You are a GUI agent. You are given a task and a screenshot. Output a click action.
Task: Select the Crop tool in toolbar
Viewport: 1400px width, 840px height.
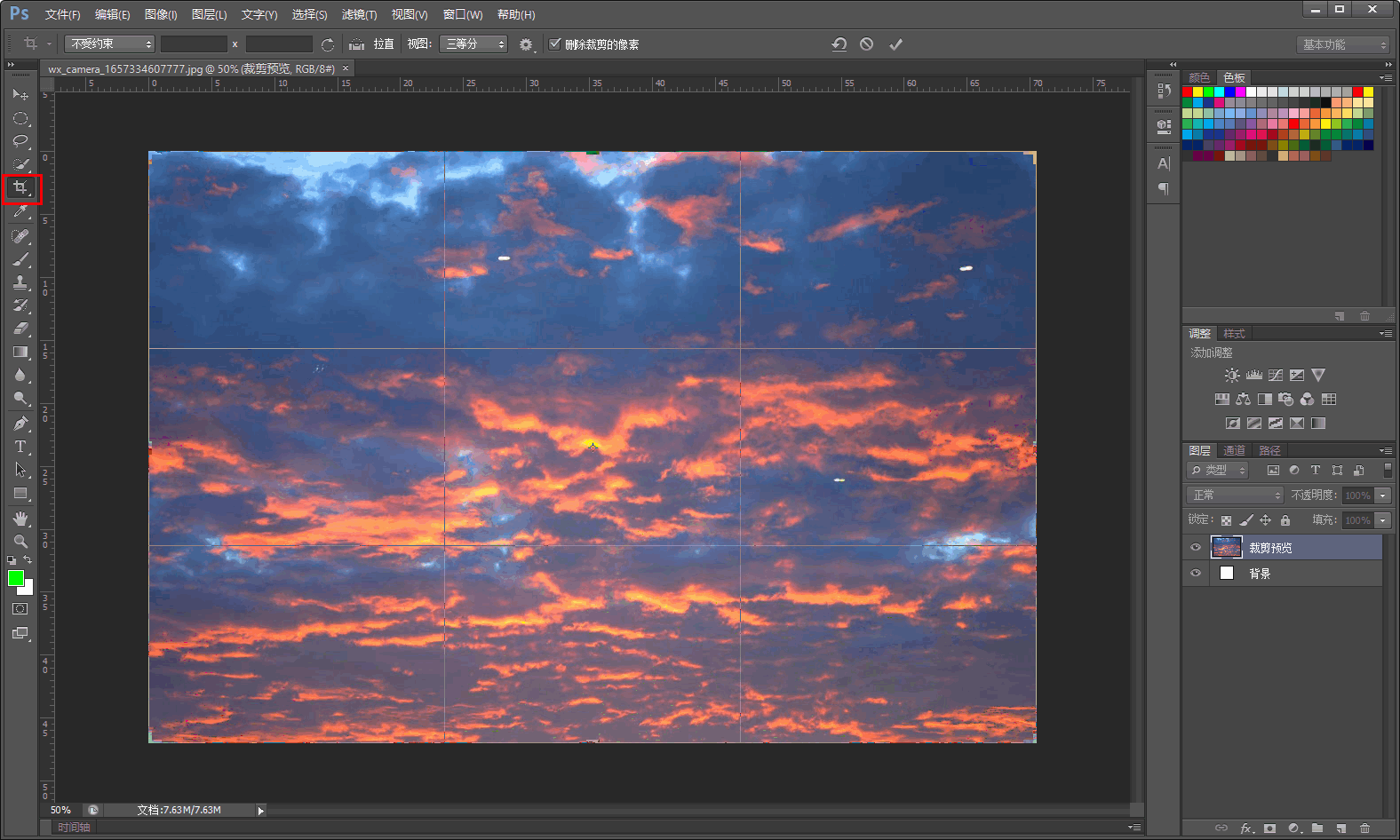(x=20, y=188)
